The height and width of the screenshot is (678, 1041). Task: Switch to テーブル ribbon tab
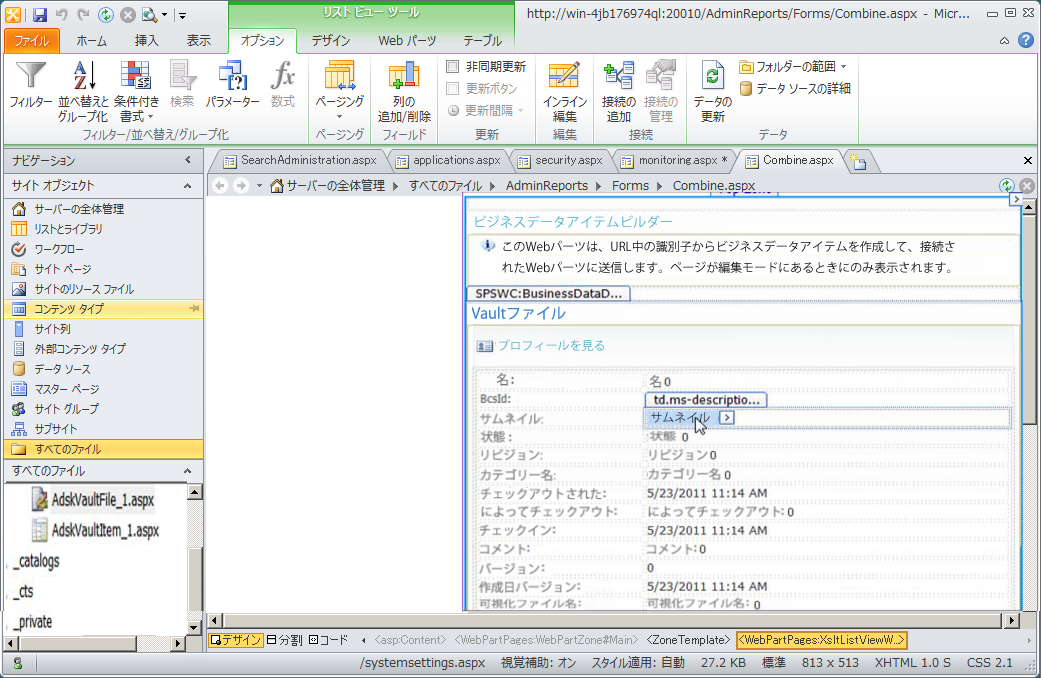click(483, 41)
